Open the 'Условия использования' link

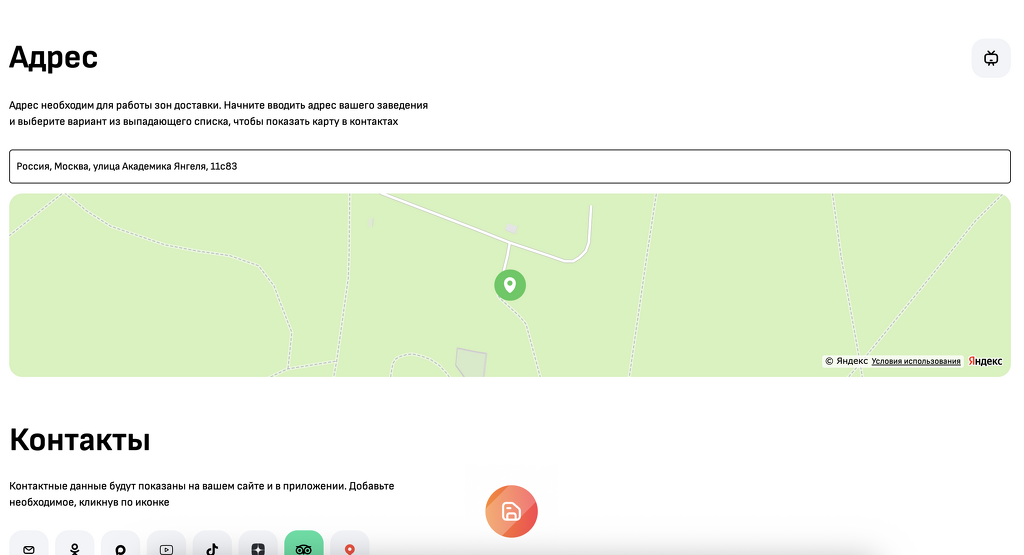(x=916, y=361)
